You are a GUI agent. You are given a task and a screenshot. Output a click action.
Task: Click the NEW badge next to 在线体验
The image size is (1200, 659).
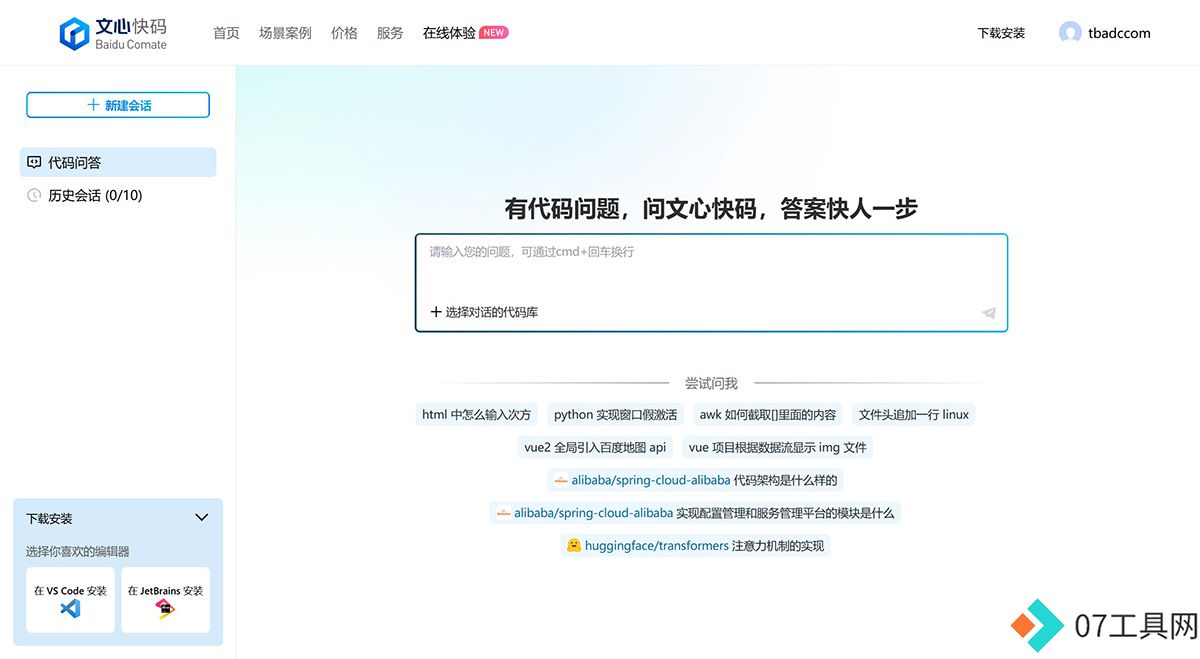494,33
